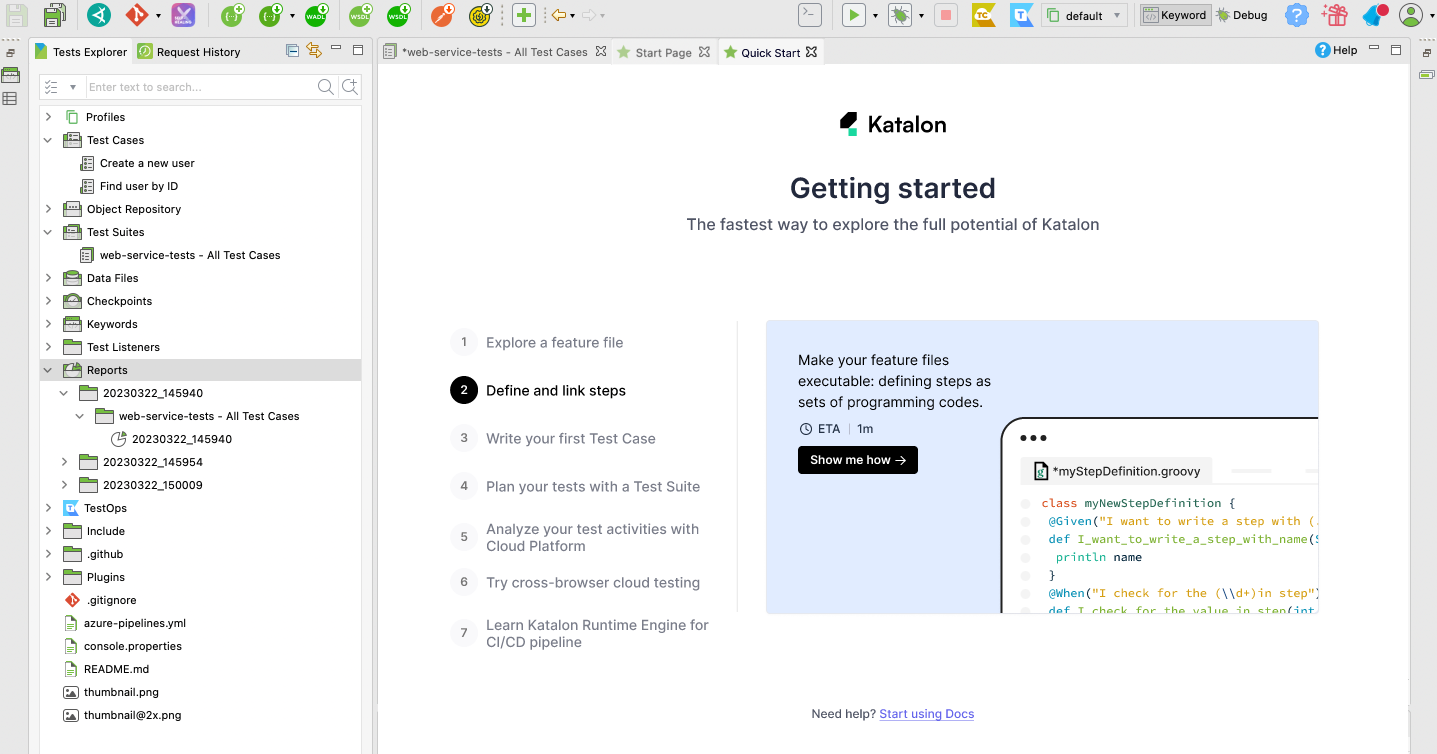This screenshot has height=754, width=1437.
Task: Switch to Debug perspective
Action: click(1242, 15)
